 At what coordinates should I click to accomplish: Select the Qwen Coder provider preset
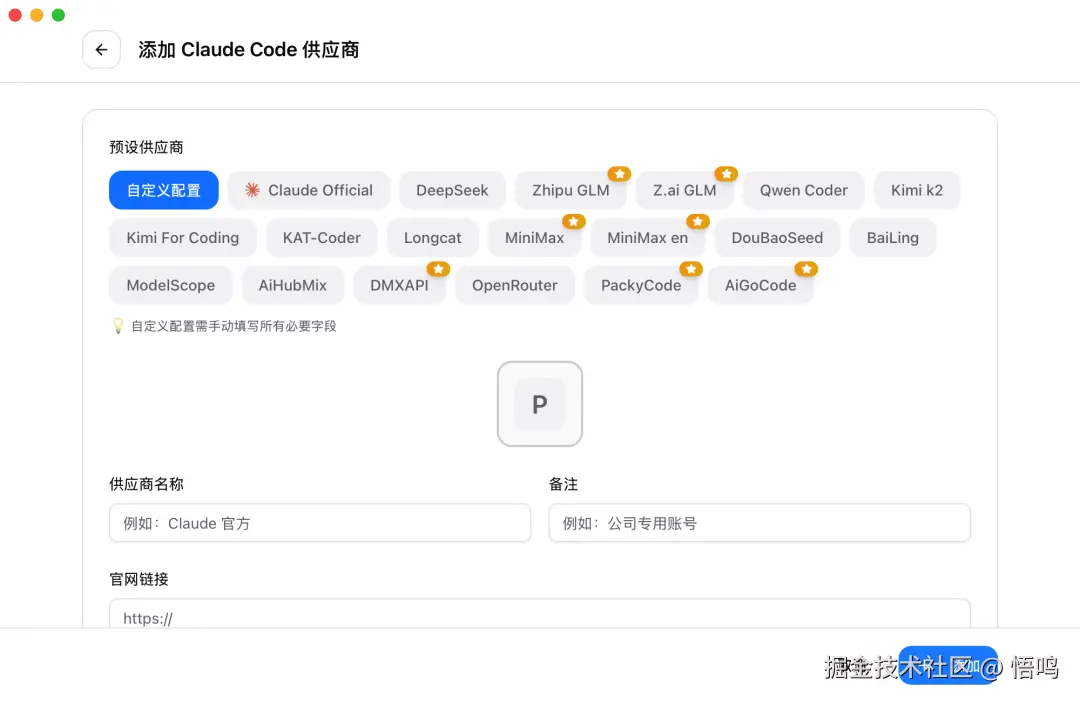(803, 190)
